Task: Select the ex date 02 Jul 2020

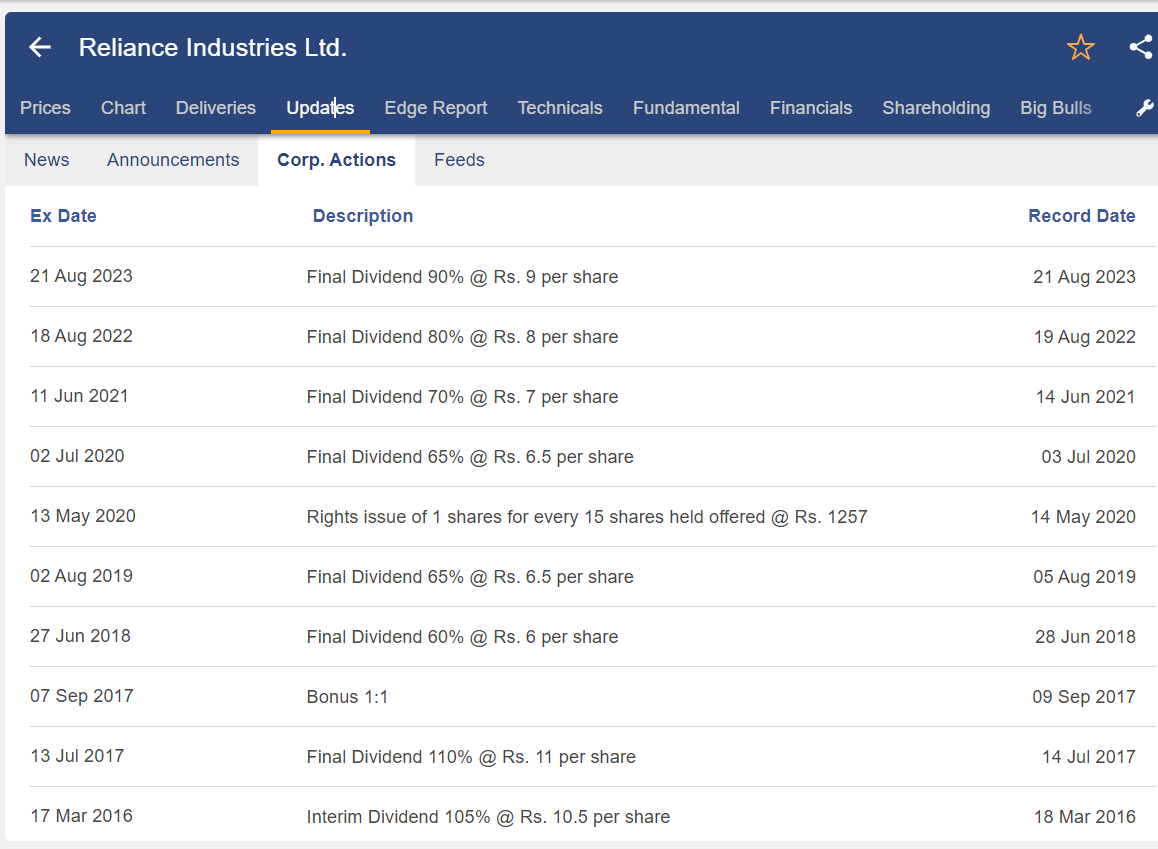Action: (77, 456)
